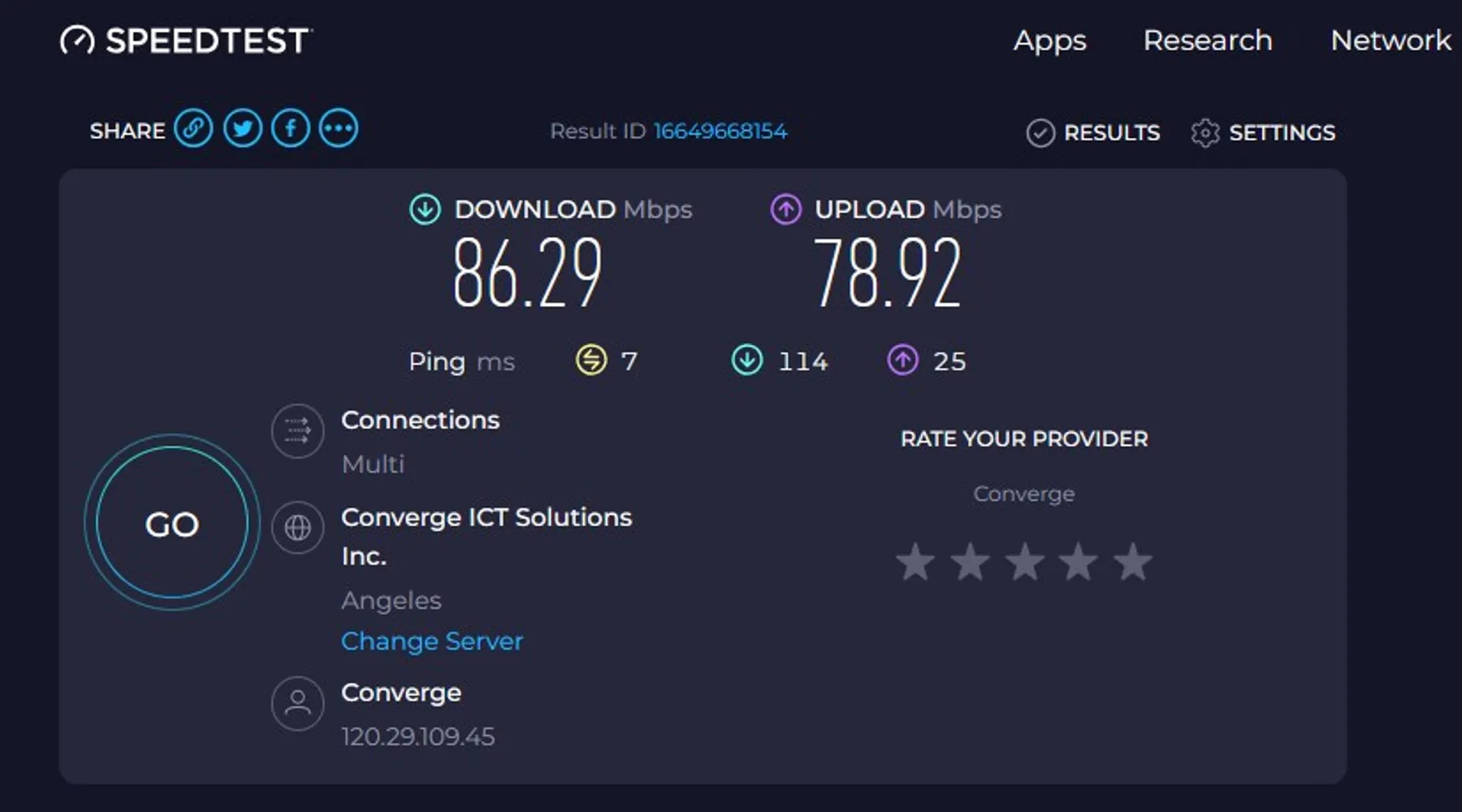Open Change Server link
The width and height of the screenshot is (1462, 812).
432,641
